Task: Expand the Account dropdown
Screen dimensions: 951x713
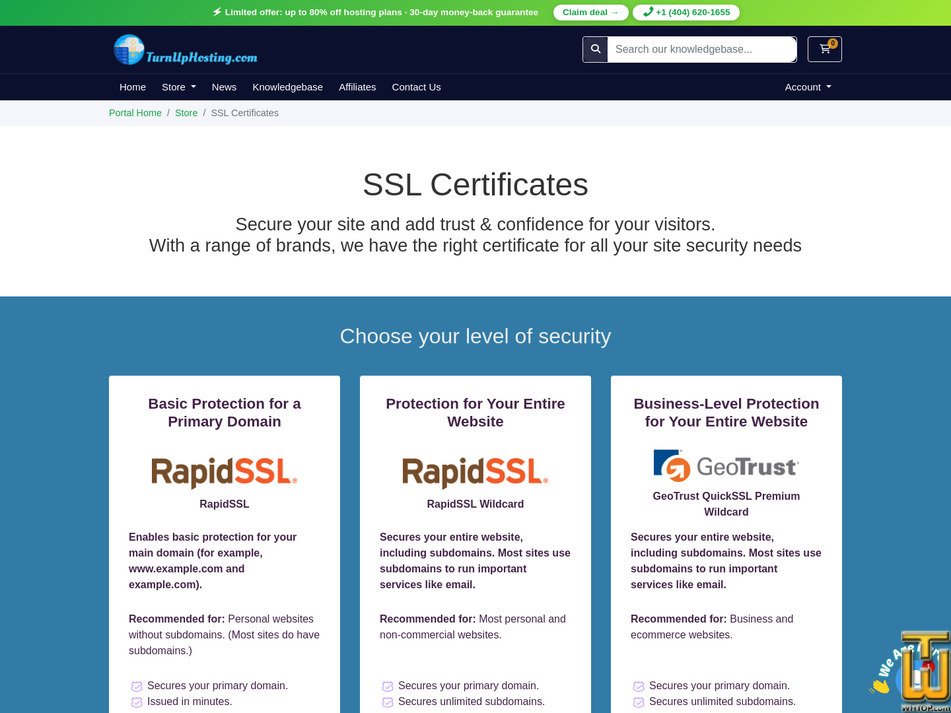Action: [x=808, y=87]
